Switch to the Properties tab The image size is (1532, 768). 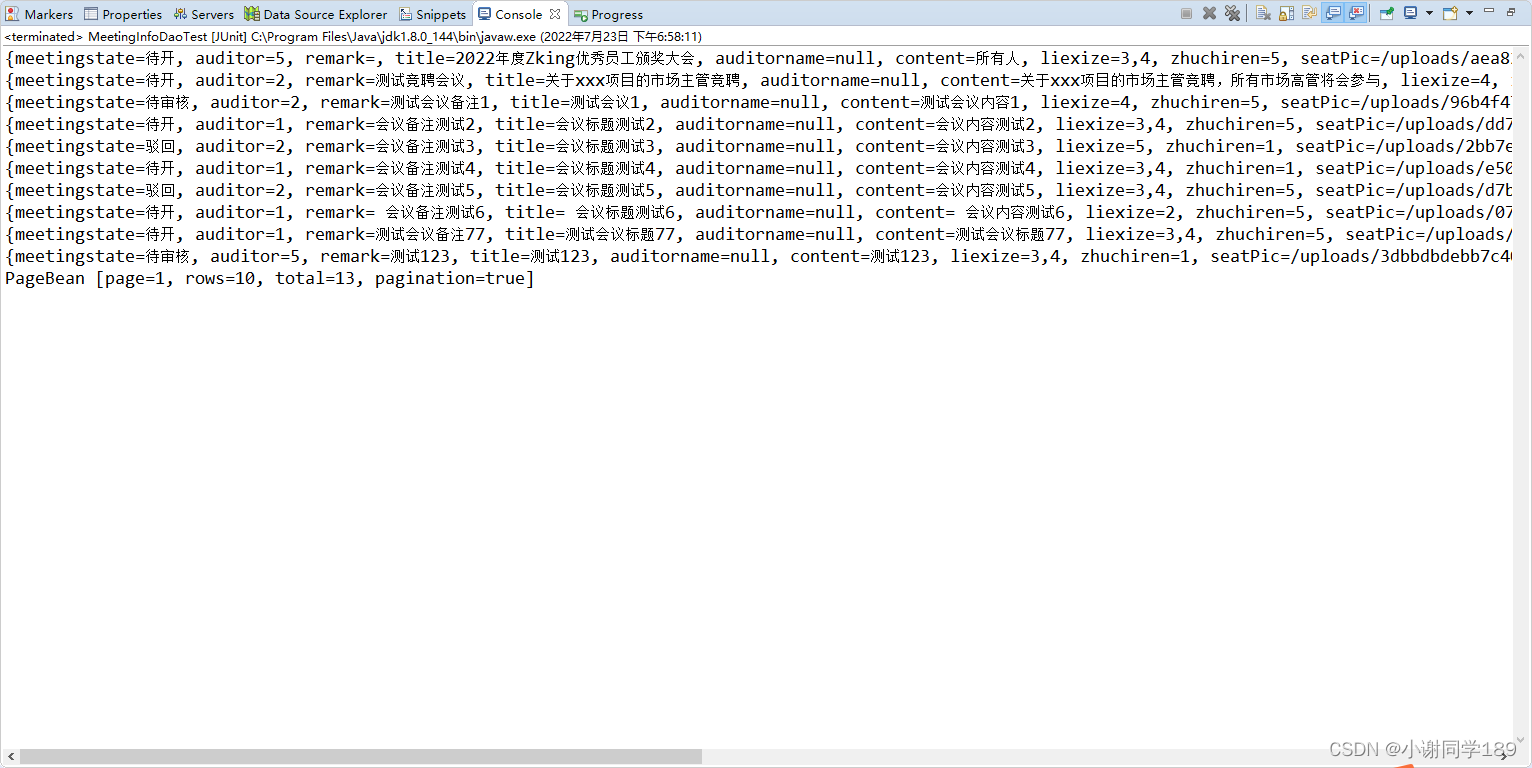pyautogui.click(x=123, y=14)
